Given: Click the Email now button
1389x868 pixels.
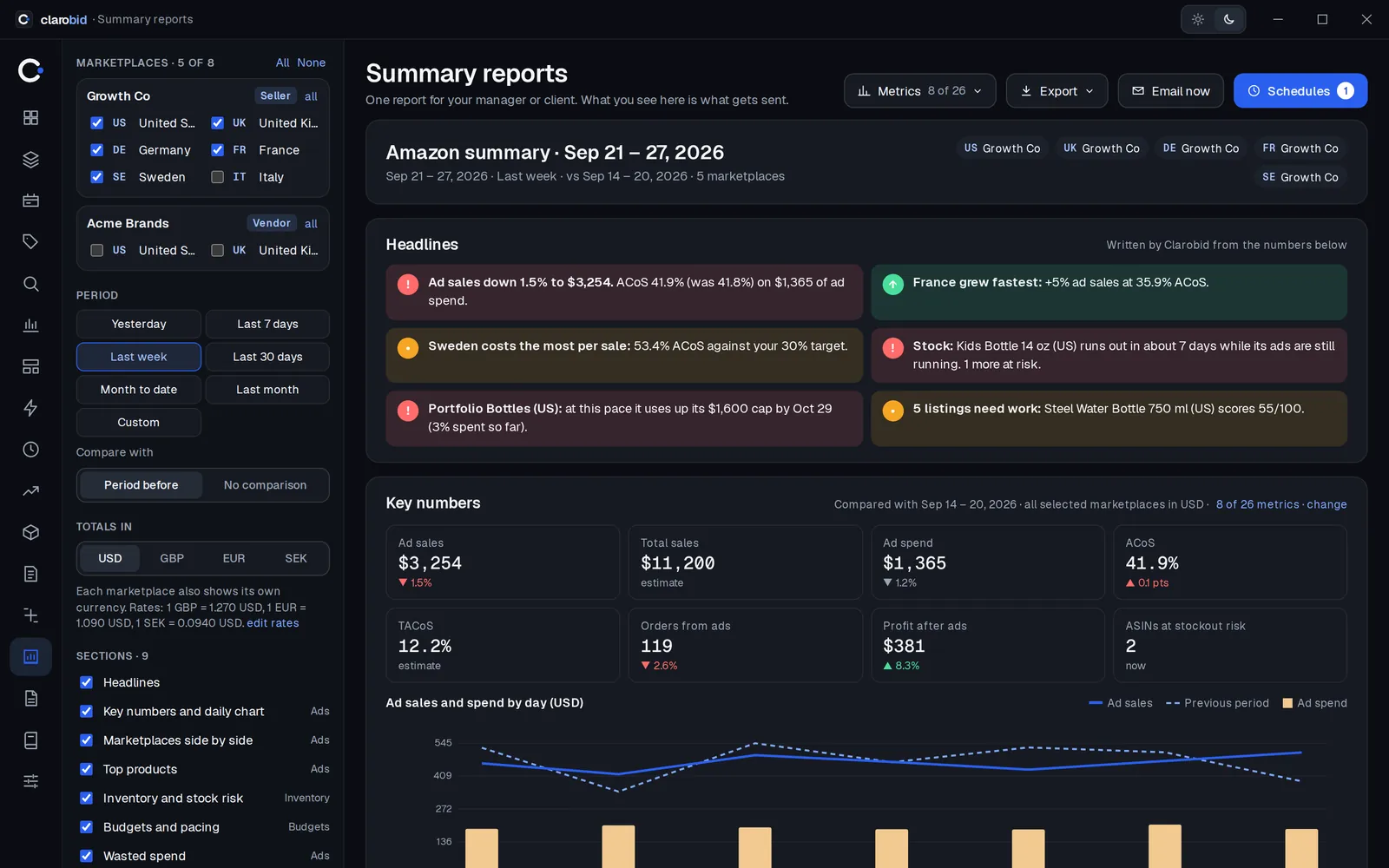Looking at the screenshot, I should pos(1170,90).
